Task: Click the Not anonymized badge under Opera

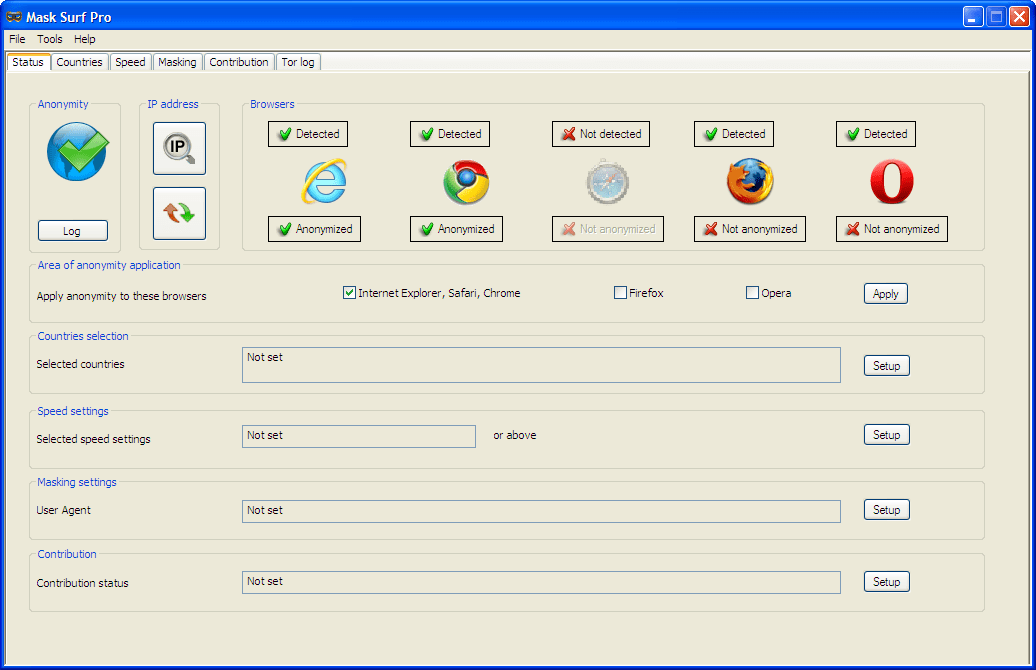Action: pyautogui.click(x=891, y=229)
